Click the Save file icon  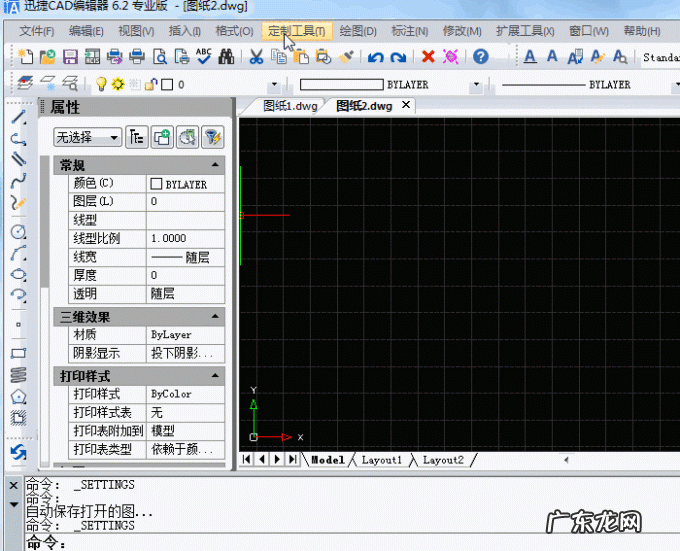[71, 57]
